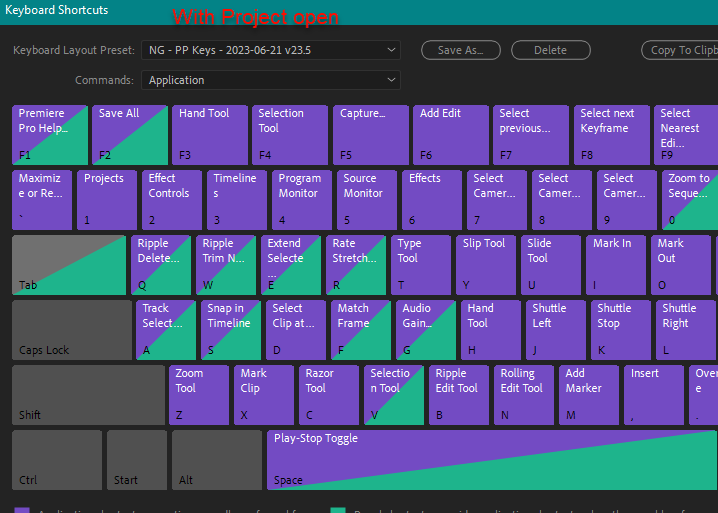718x513 pixels.
Task: Select the F8 key Select next Keyframe
Action: pos(612,135)
